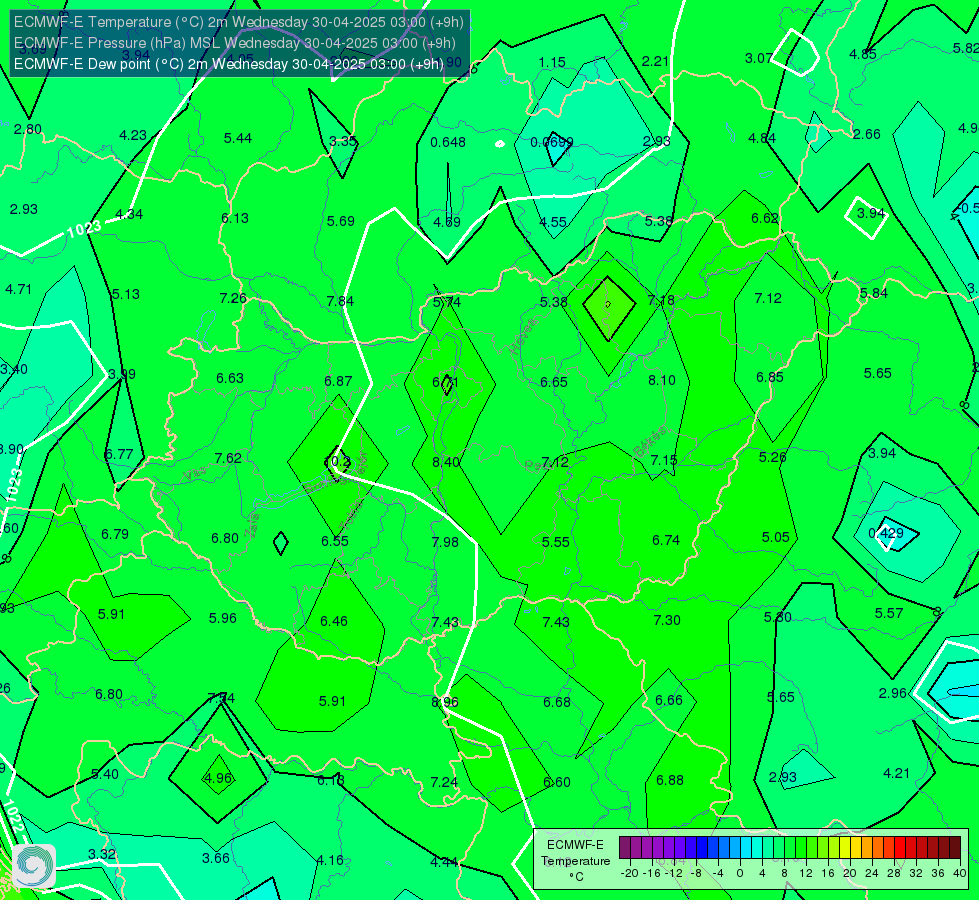Click the 6.62 temperature value

pos(765,218)
